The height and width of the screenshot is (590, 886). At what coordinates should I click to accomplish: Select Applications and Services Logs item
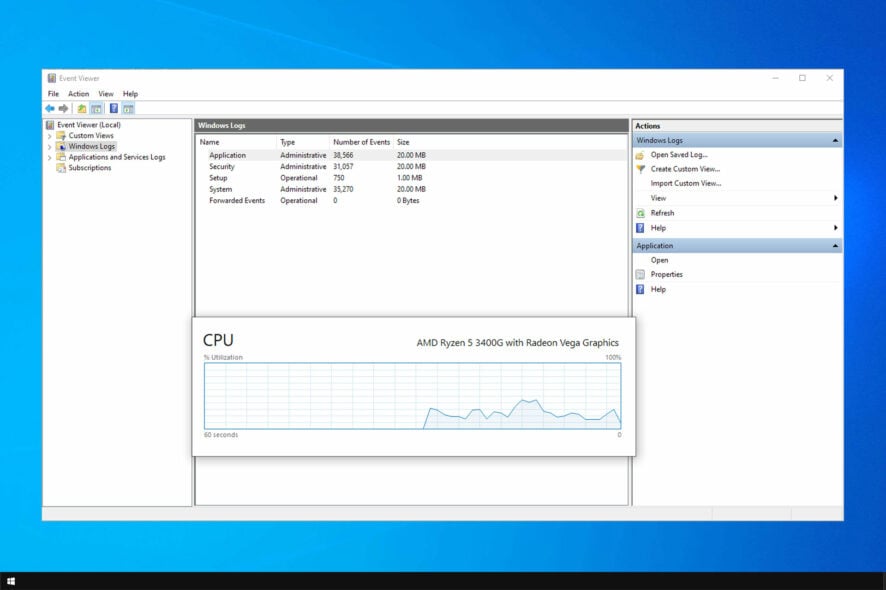coord(117,157)
